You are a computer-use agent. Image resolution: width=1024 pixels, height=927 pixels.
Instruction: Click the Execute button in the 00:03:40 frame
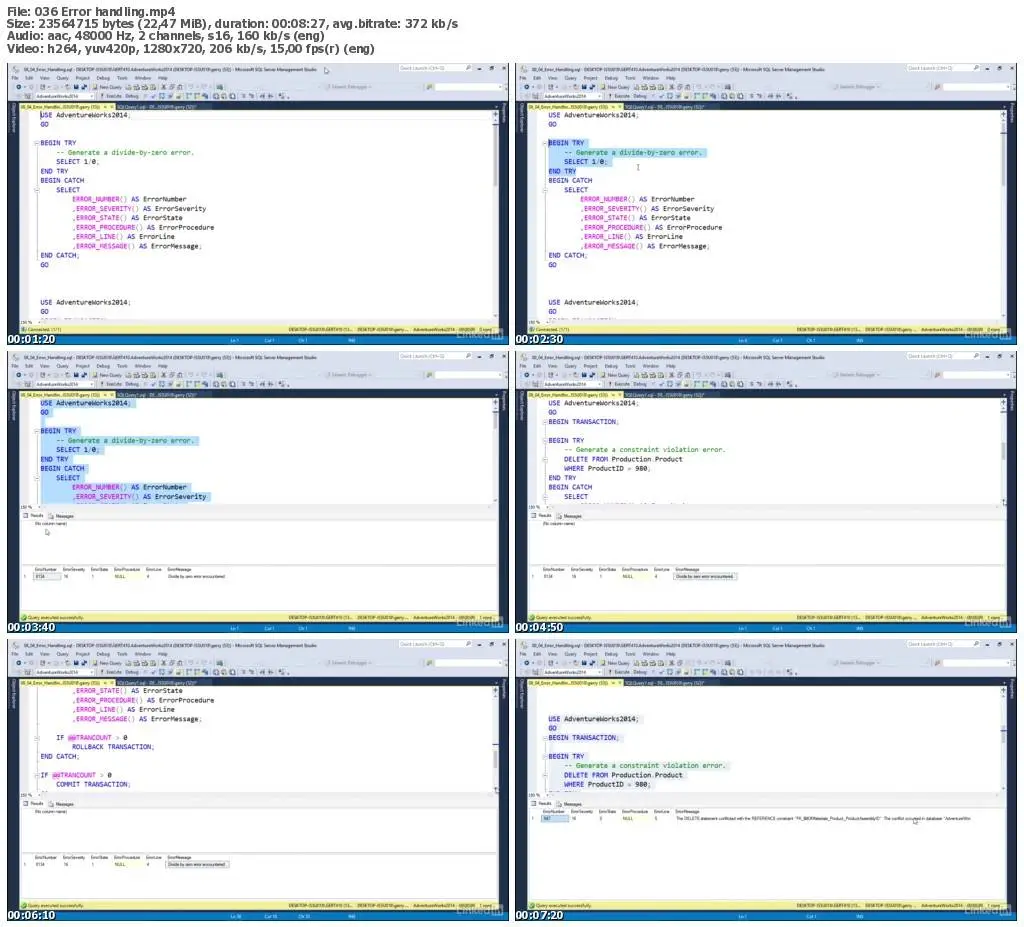tap(112, 384)
